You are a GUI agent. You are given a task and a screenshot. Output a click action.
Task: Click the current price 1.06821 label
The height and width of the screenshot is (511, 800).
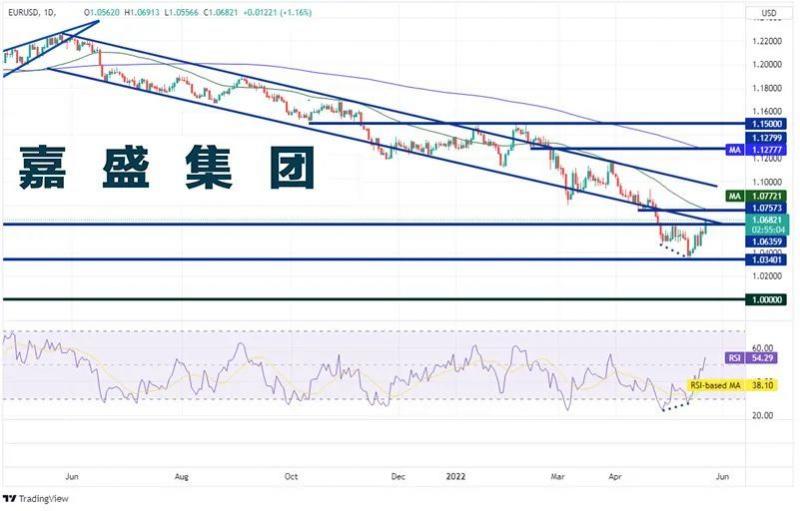[x=767, y=220]
